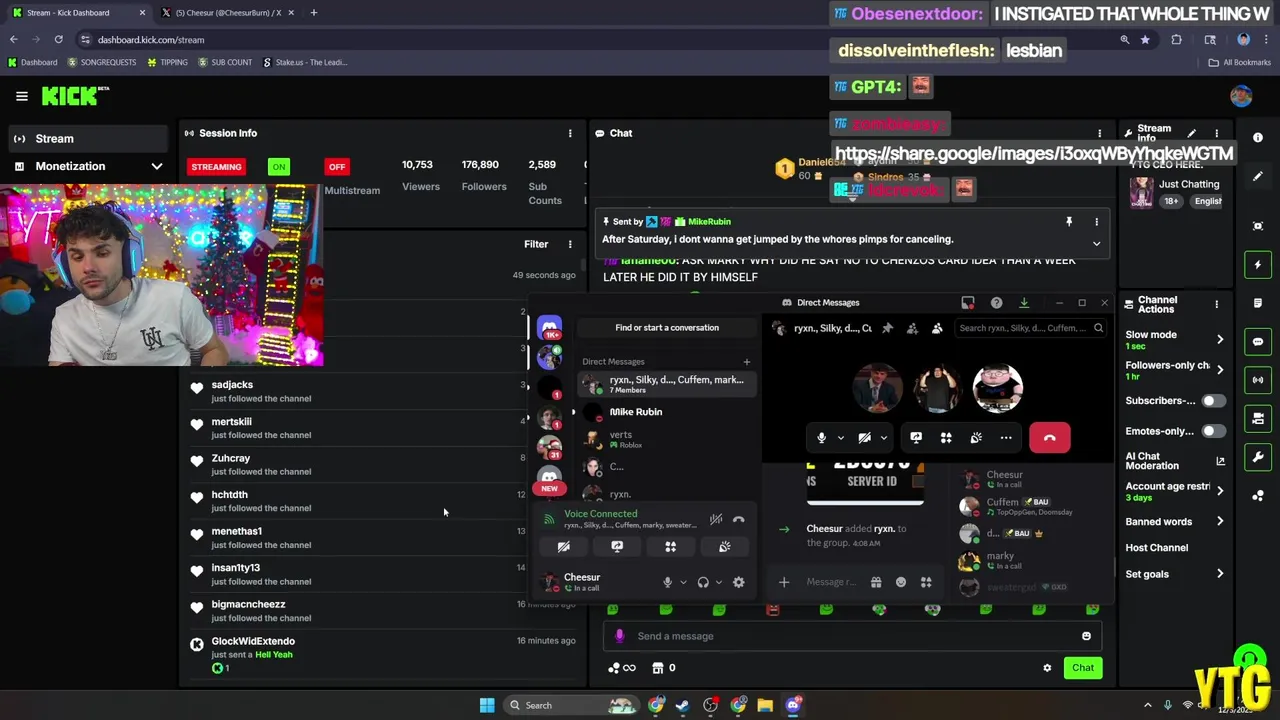Toggle noise suppression in Voice Connected panel
Screen dimensions: 1280x720
coord(716,519)
